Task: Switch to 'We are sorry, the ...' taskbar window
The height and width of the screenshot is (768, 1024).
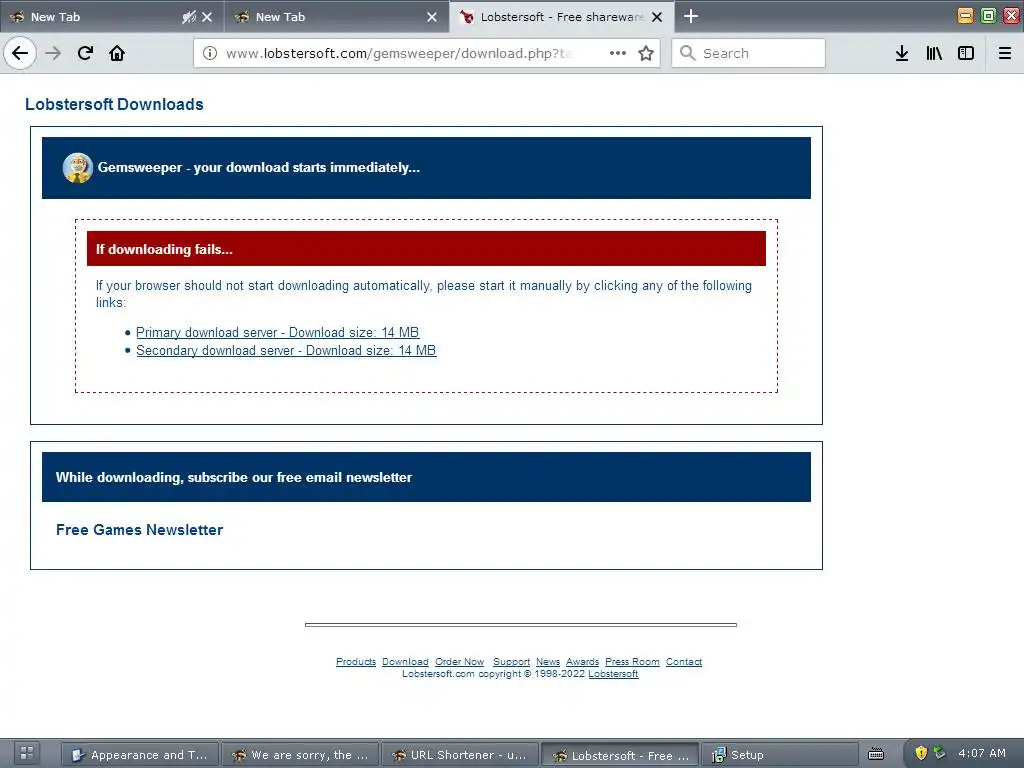Action: [x=300, y=755]
